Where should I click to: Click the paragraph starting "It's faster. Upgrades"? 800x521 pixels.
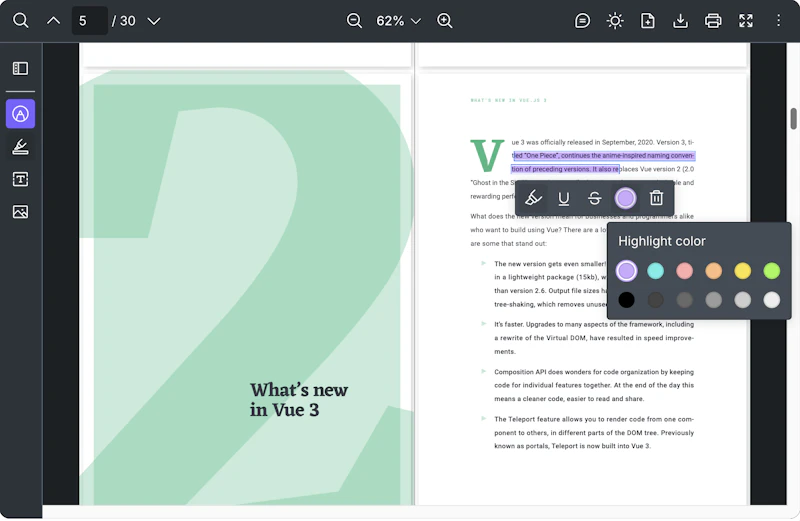pos(593,338)
